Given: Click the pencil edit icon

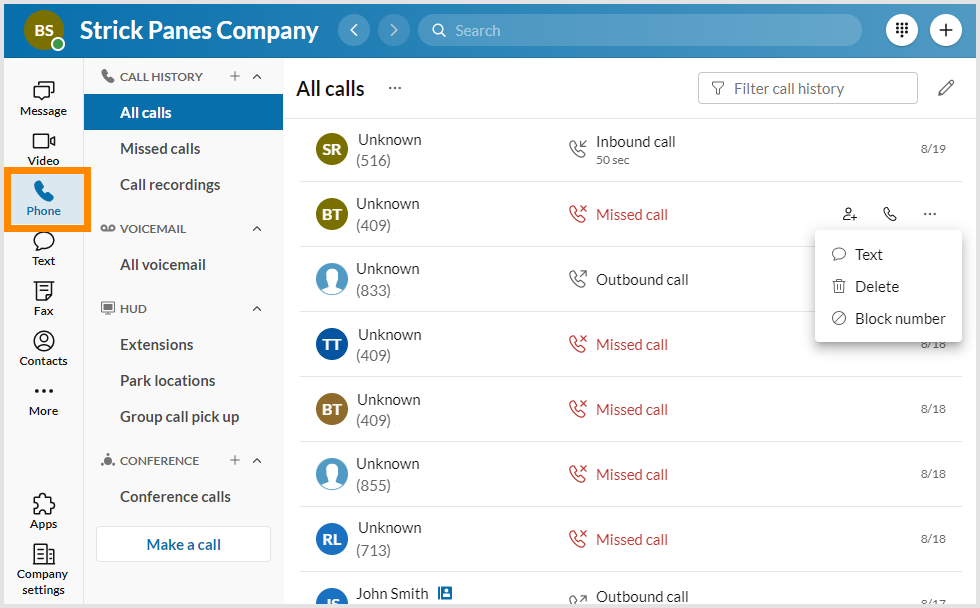Looking at the screenshot, I should click(x=946, y=88).
